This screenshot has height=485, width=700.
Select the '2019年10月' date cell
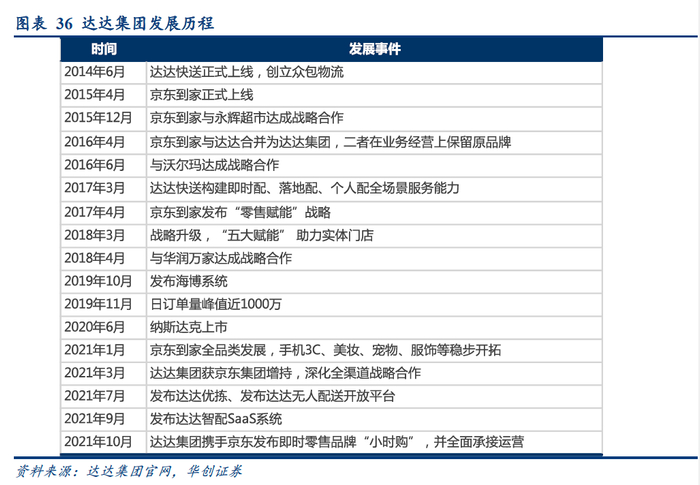pos(104,281)
